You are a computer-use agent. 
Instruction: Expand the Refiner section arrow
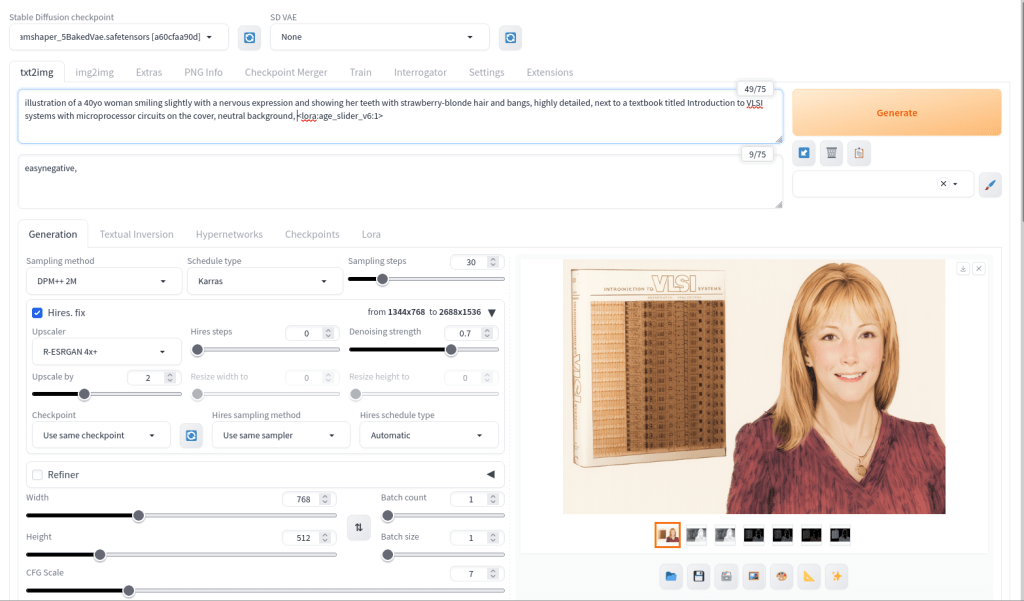tap(490, 474)
